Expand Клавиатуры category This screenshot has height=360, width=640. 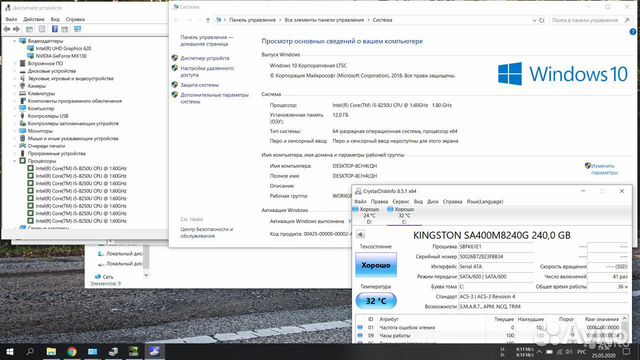[x=14, y=93]
